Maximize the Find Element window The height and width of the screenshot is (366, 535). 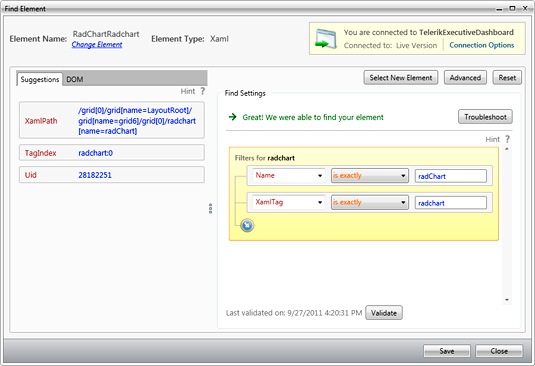pos(512,8)
